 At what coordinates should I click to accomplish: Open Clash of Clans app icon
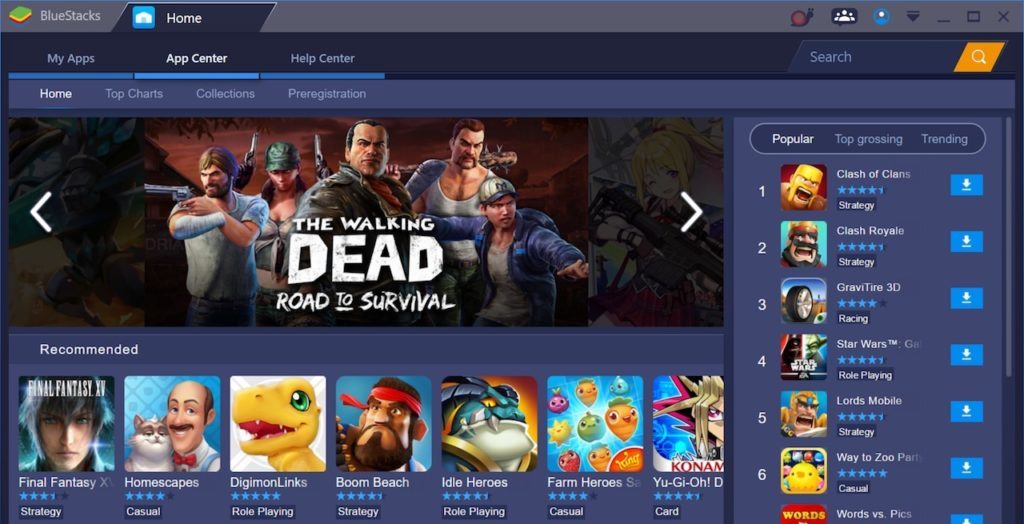pyautogui.click(x=803, y=188)
